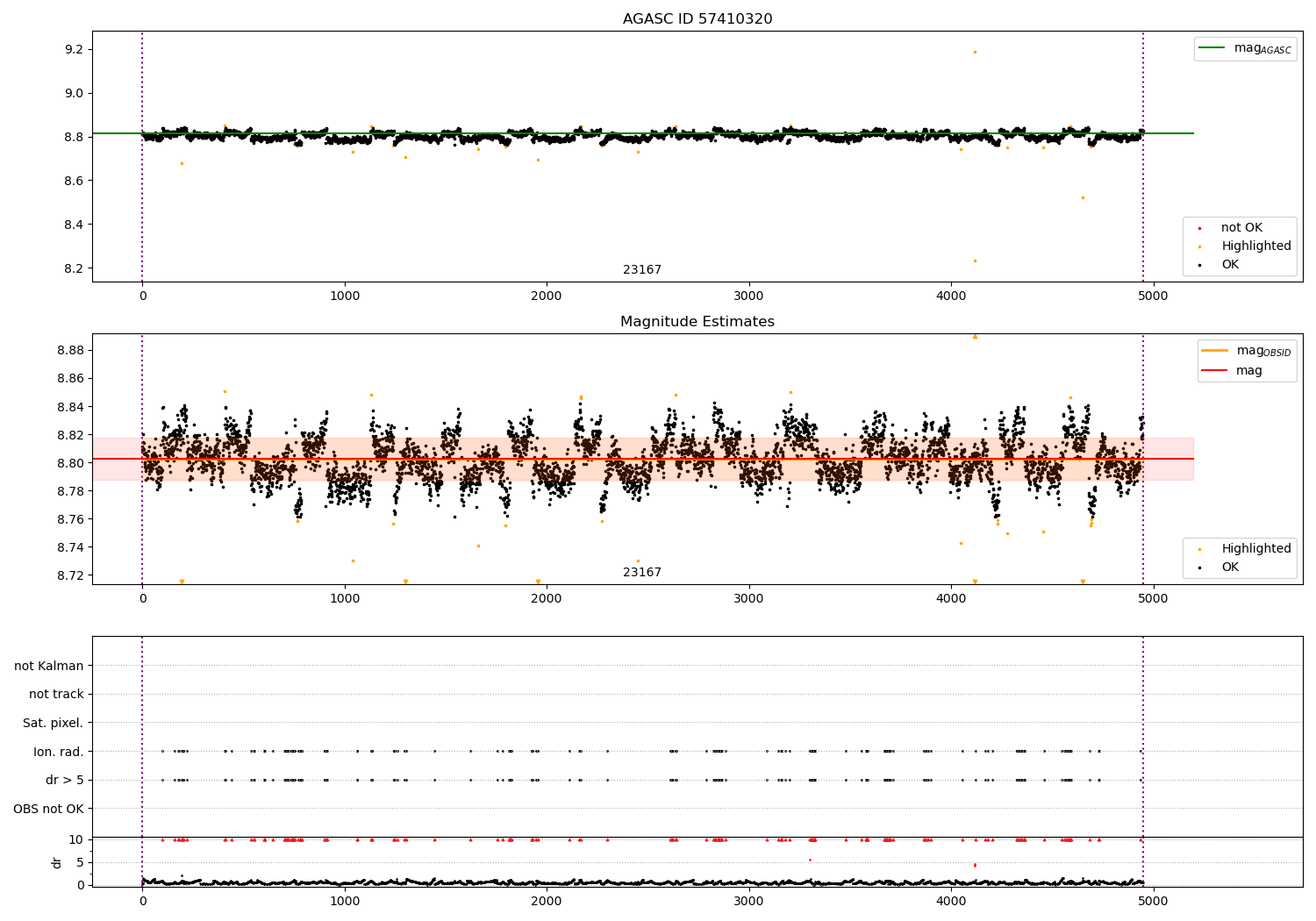Click the 8.88 y-axis tick label
Image resolution: width=1316 pixels, height=921 pixels.
69,351
